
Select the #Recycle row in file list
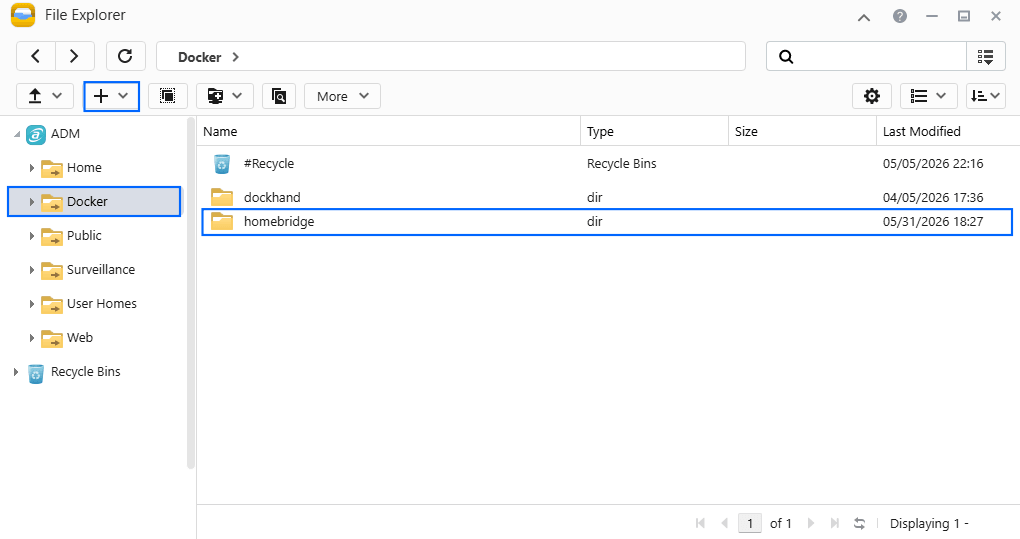[x=607, y=164]
